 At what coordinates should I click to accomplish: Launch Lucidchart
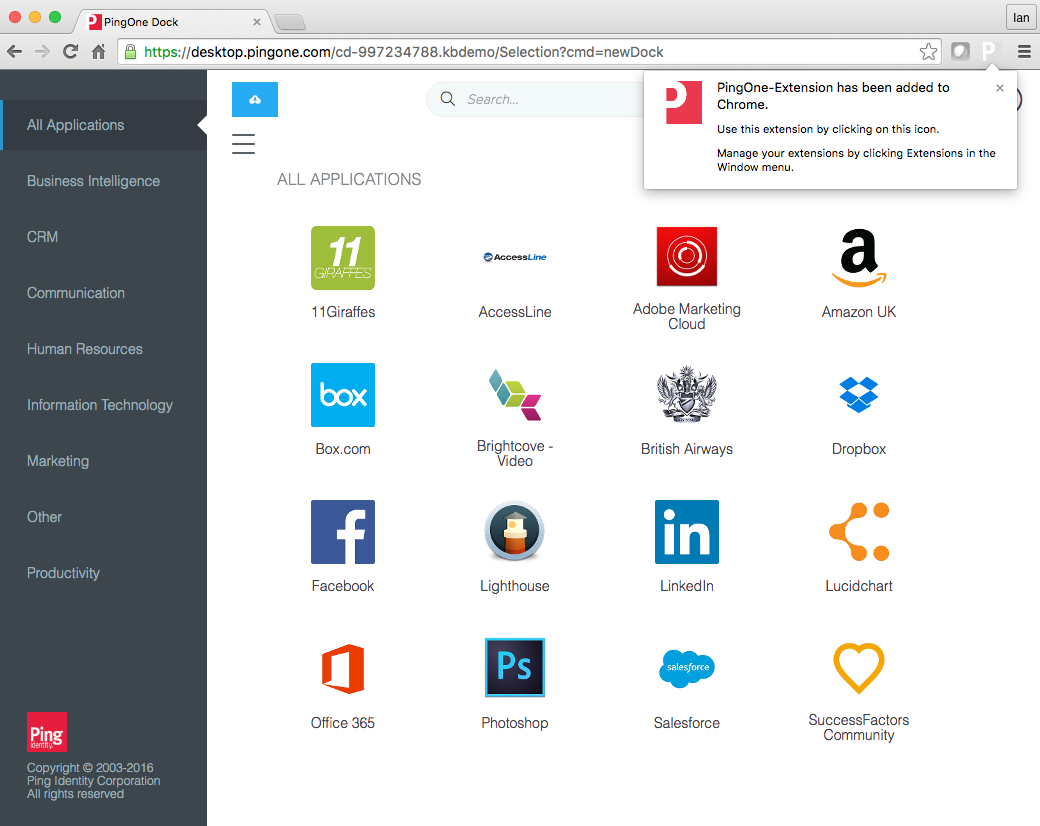coord(858,531)
